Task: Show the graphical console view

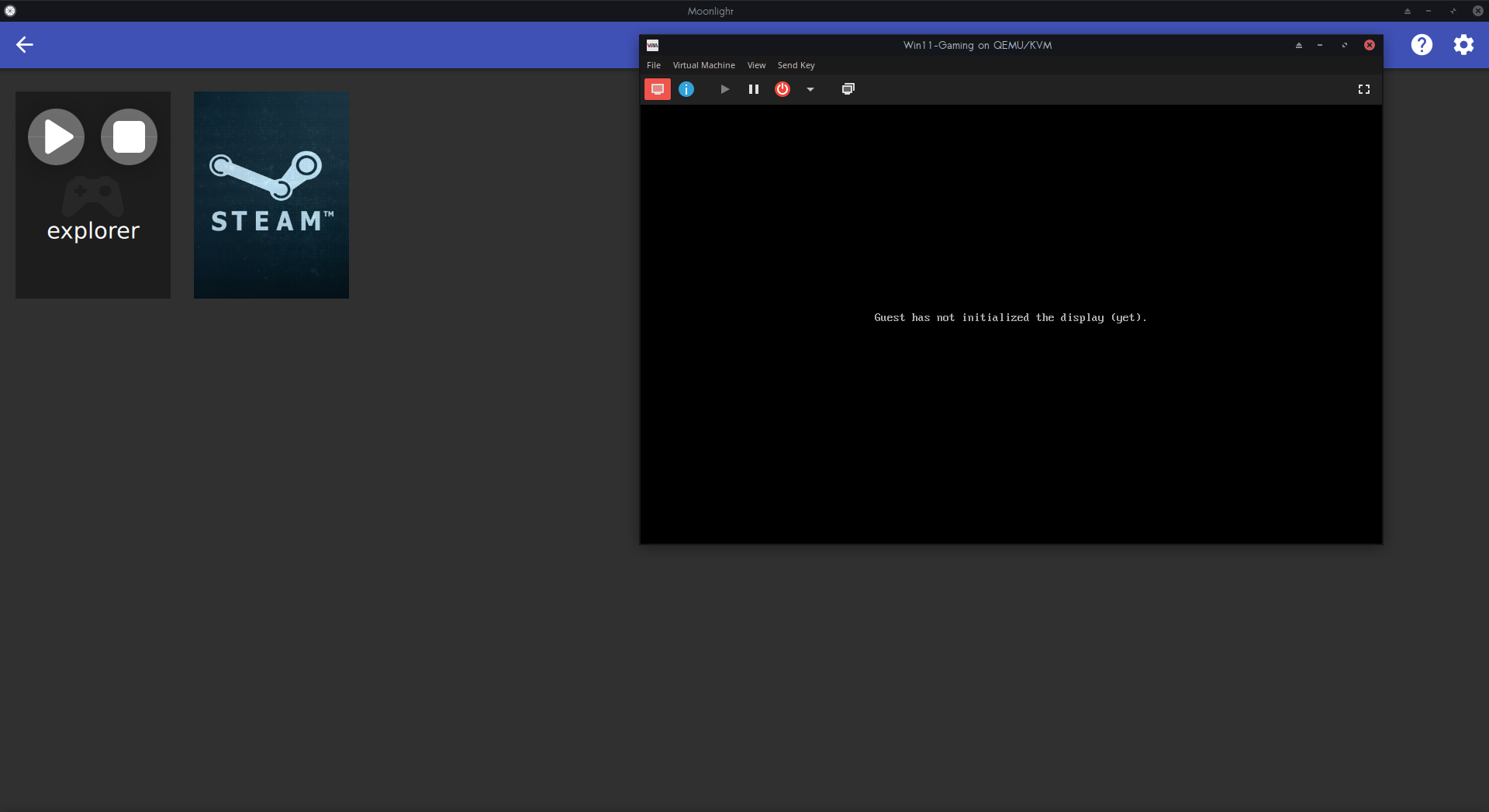Action: 657,89
